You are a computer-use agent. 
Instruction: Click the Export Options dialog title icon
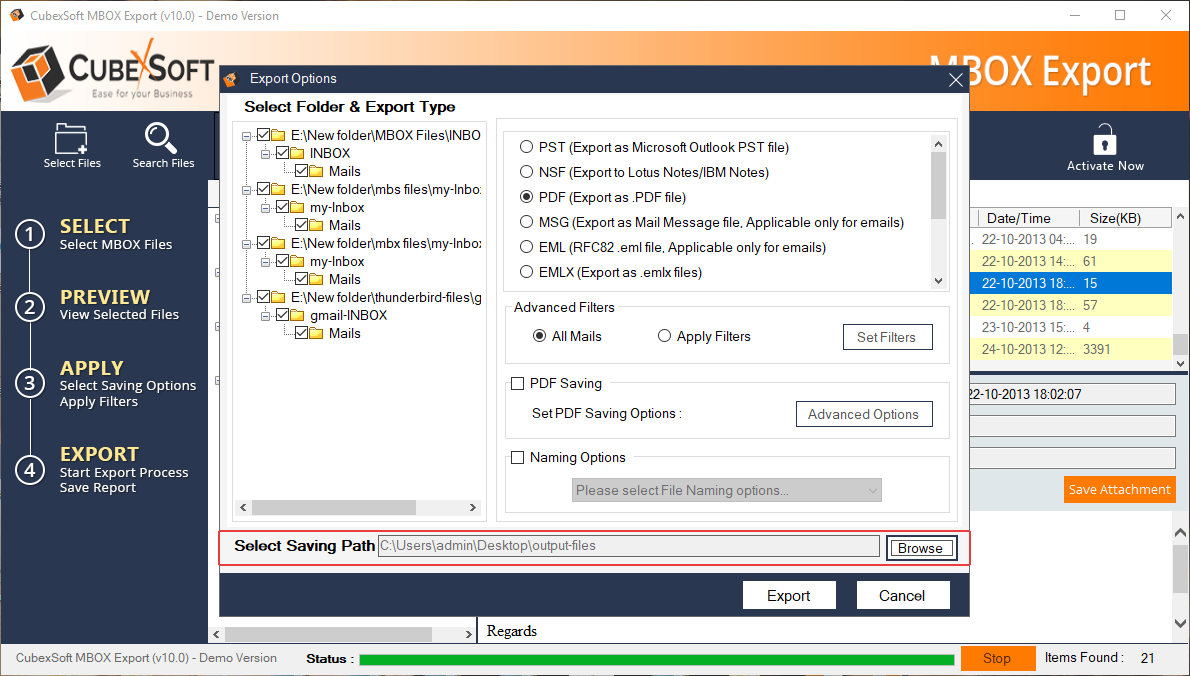(231, 79)
